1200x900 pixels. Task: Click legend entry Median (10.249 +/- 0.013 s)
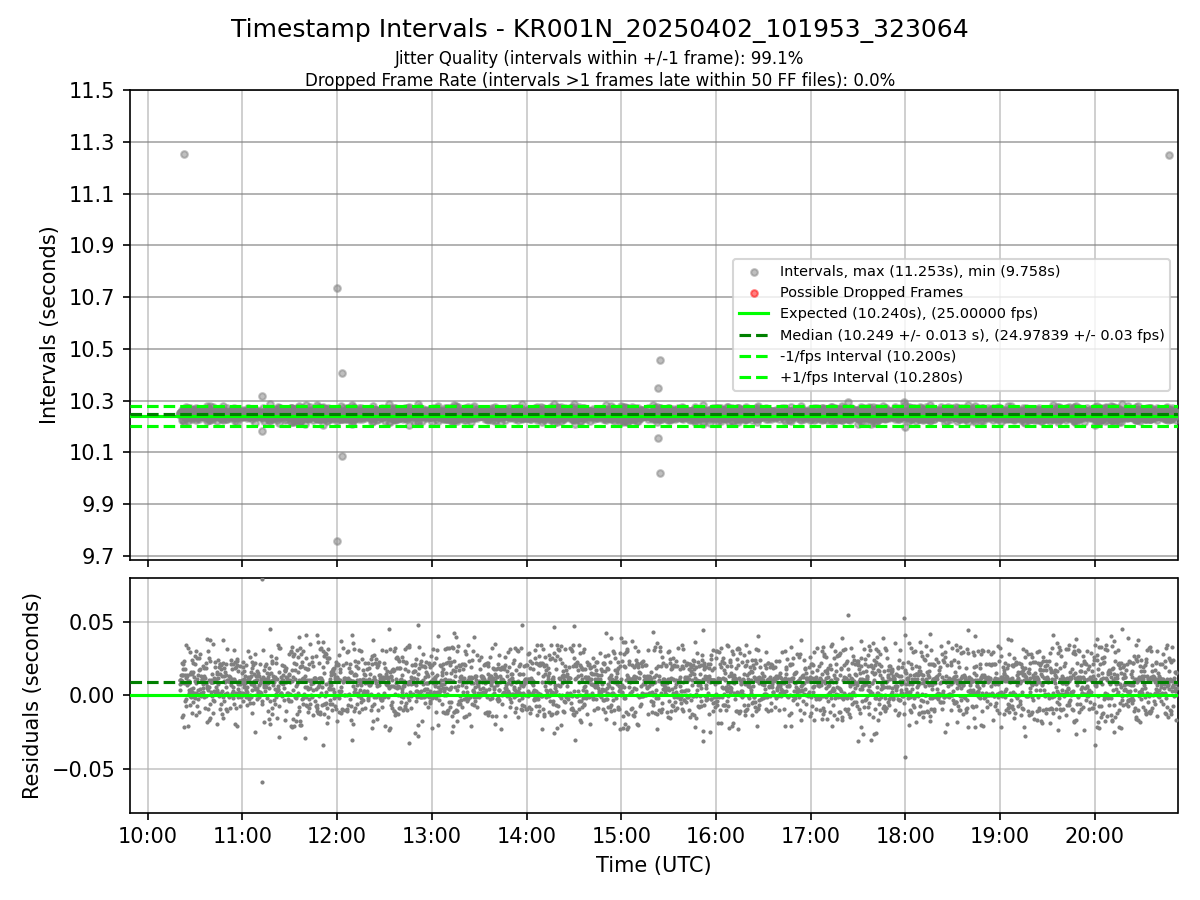pos(972,335)
